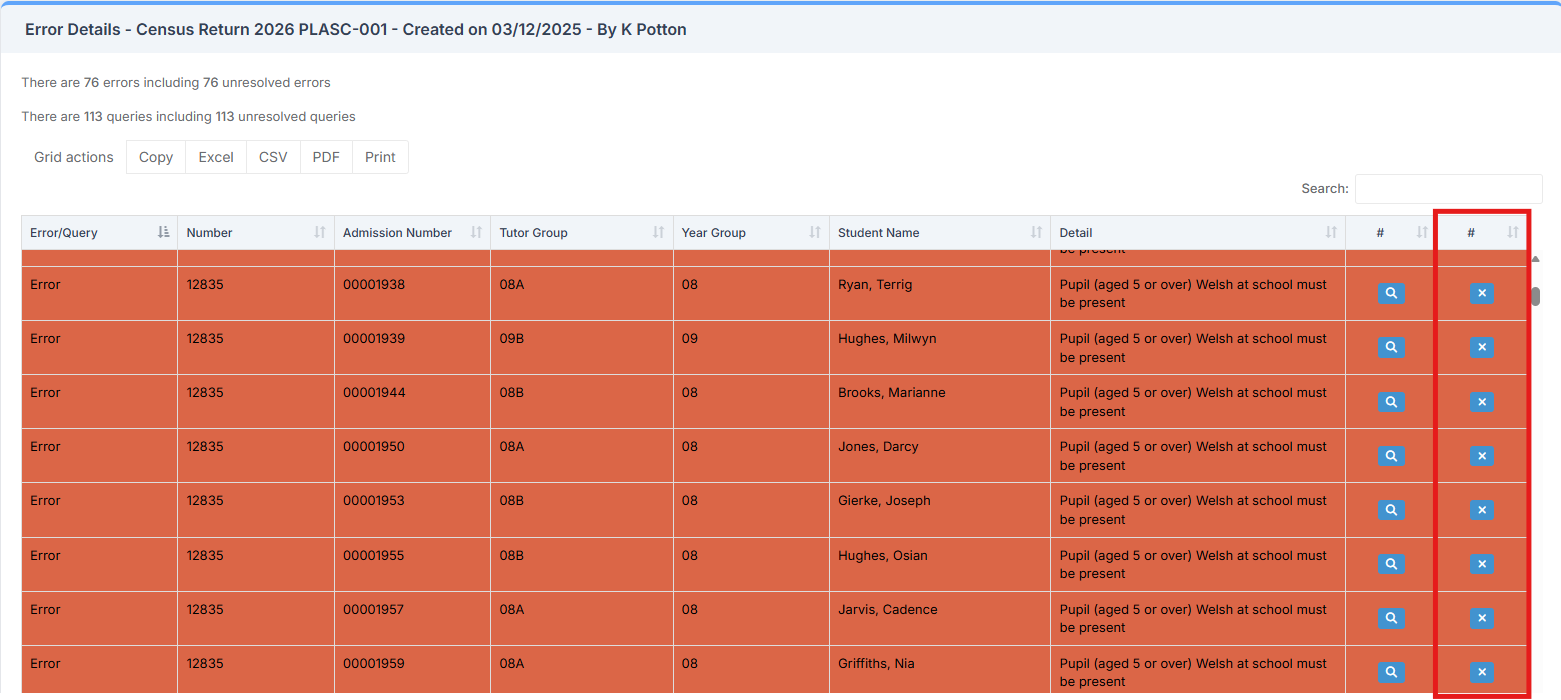Export the grid as PDF
Image resolution: width=1561 pixels, height=700 pixels.
[326, 157]
